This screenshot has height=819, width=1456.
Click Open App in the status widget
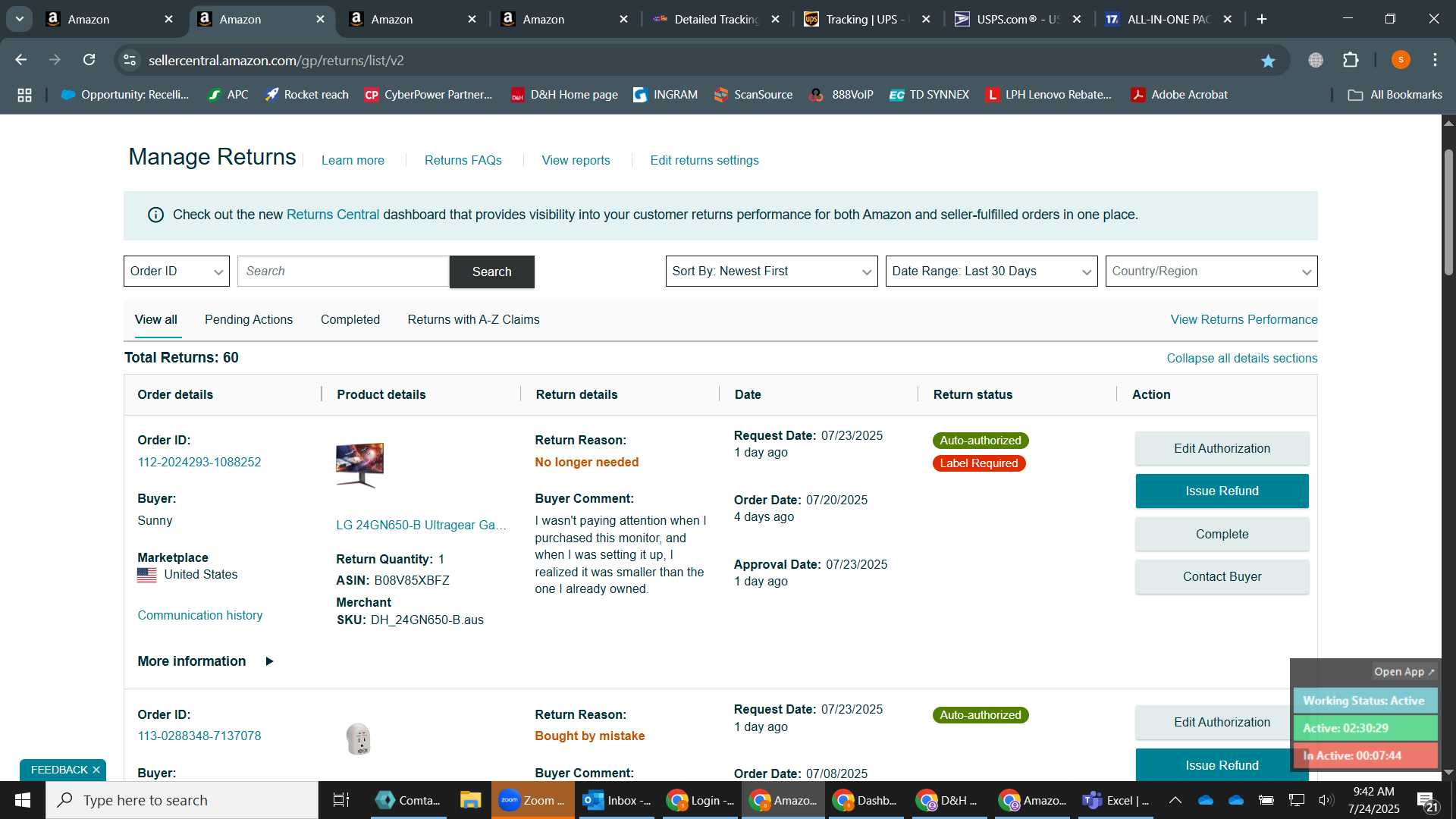point(1404,672)
